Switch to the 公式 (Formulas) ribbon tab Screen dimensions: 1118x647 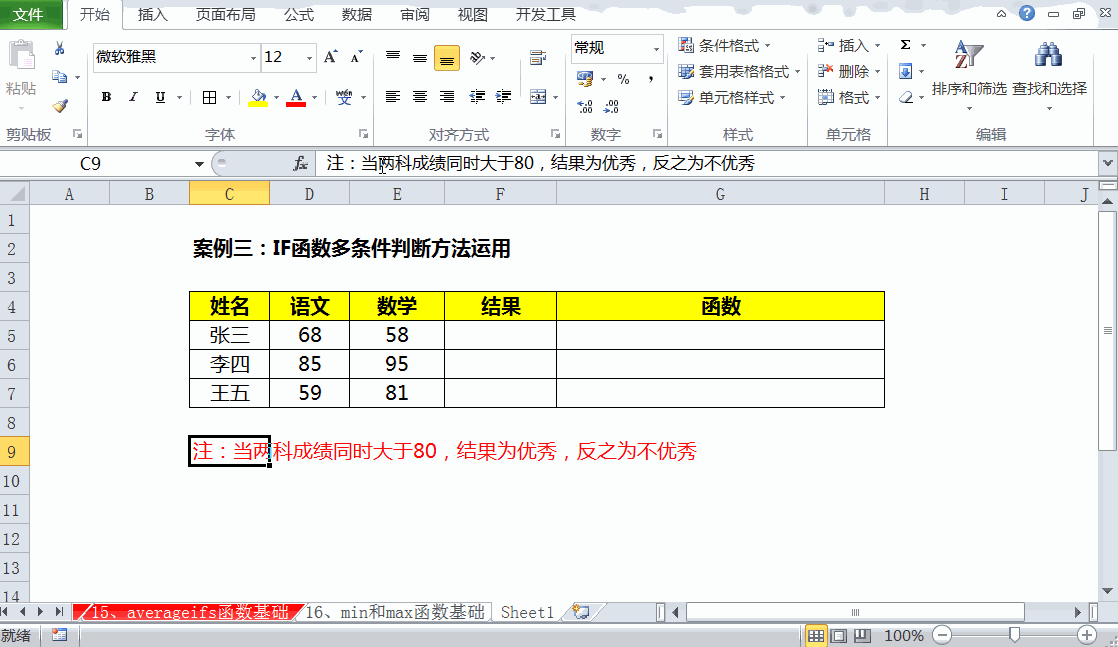[x=299, y=14]
